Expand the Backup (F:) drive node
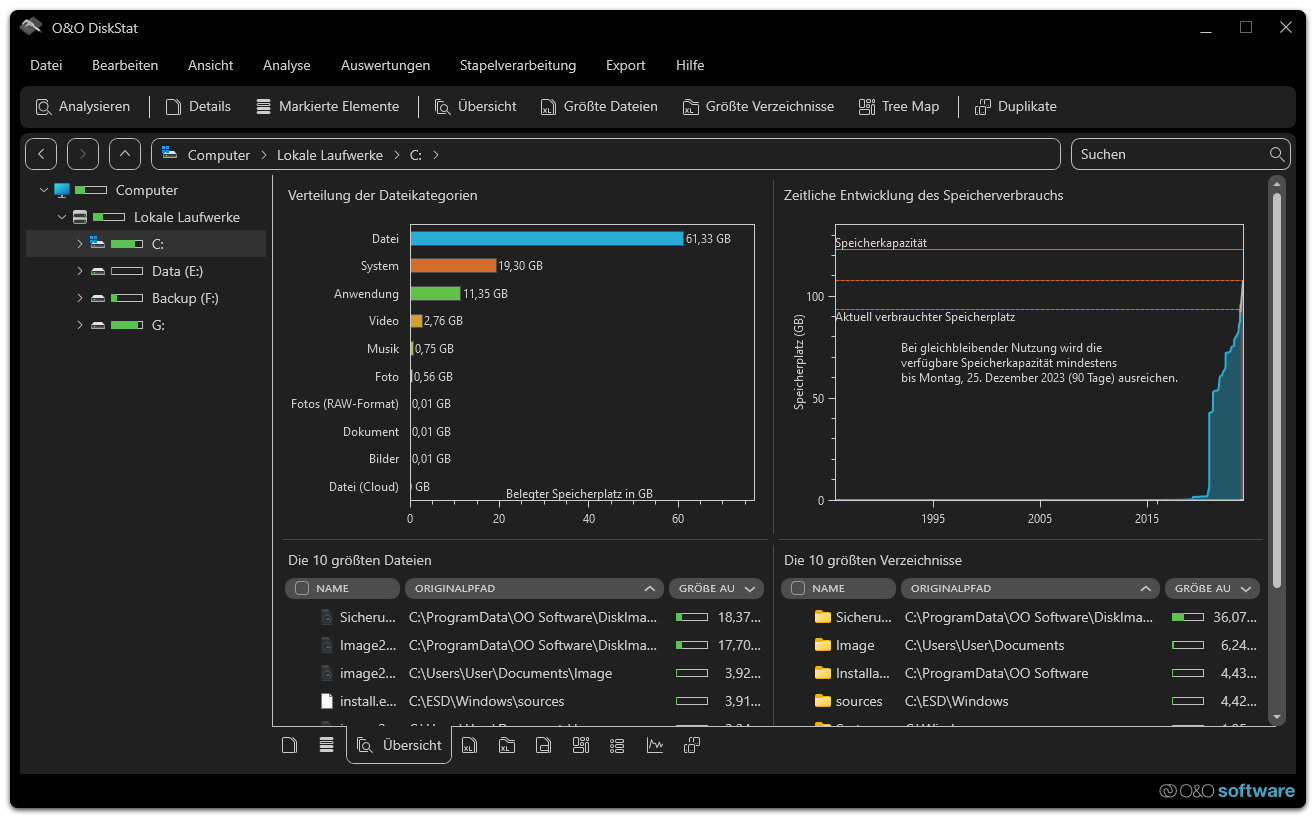The width and height of the screenshot is (1316, 818). coord(79,298)
